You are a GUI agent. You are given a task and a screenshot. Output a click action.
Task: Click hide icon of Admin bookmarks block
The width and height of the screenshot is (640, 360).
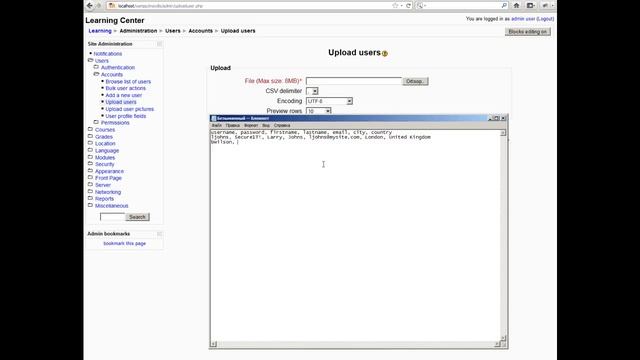[160, 234]
